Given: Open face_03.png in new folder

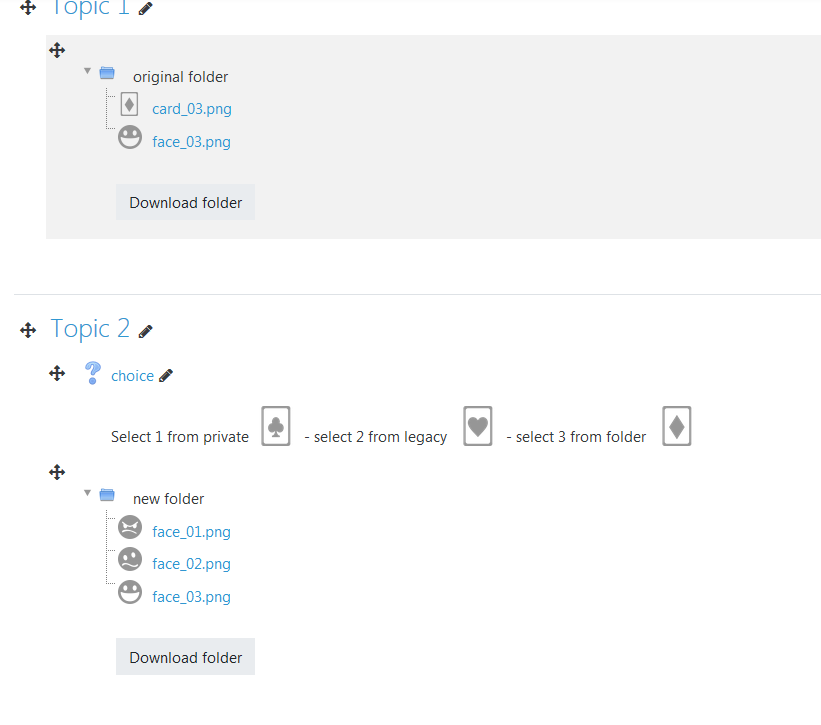Looking at the screenshot, I should [x=191, y=597].
